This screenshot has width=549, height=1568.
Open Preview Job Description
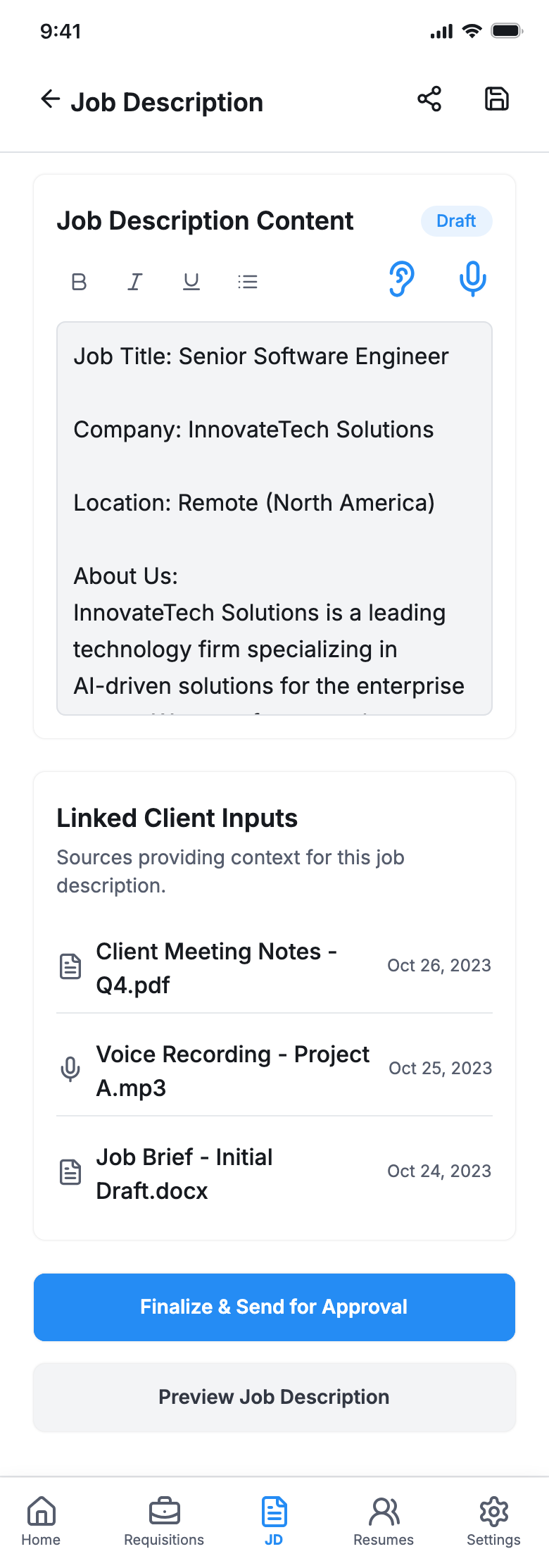click(x=274, y=1397)
